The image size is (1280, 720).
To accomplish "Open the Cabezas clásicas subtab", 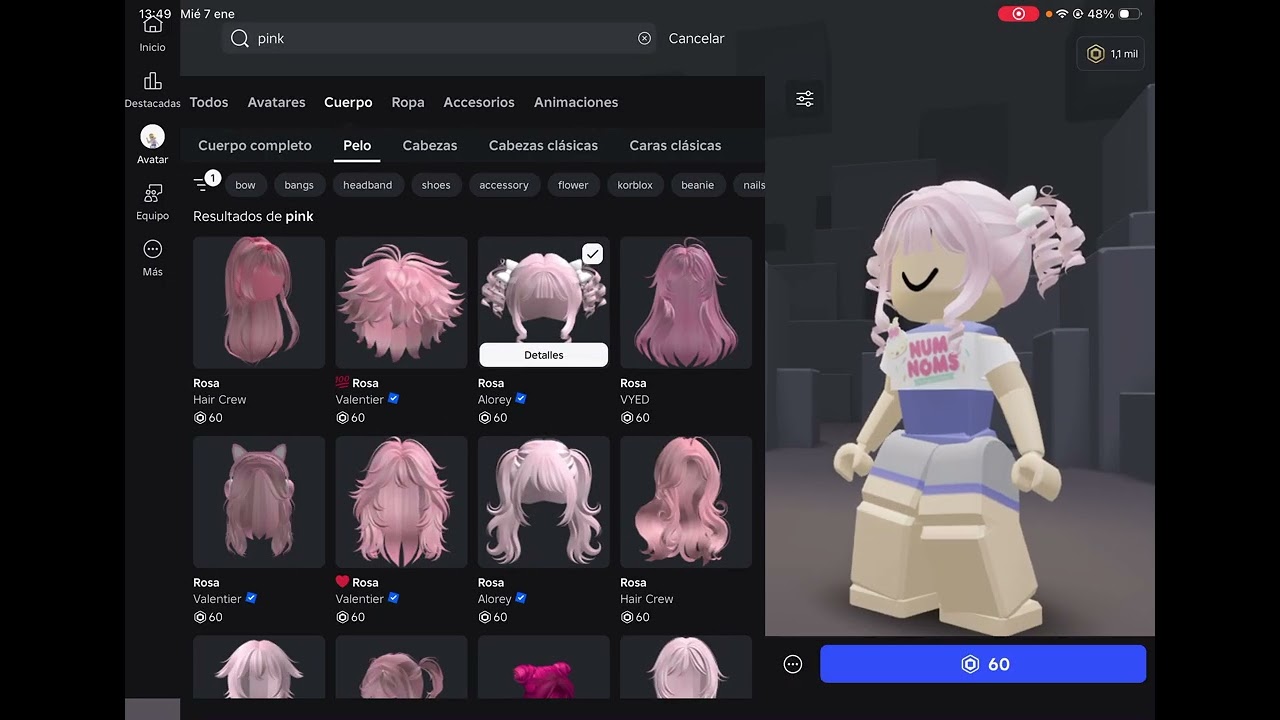I will [543, 145].
